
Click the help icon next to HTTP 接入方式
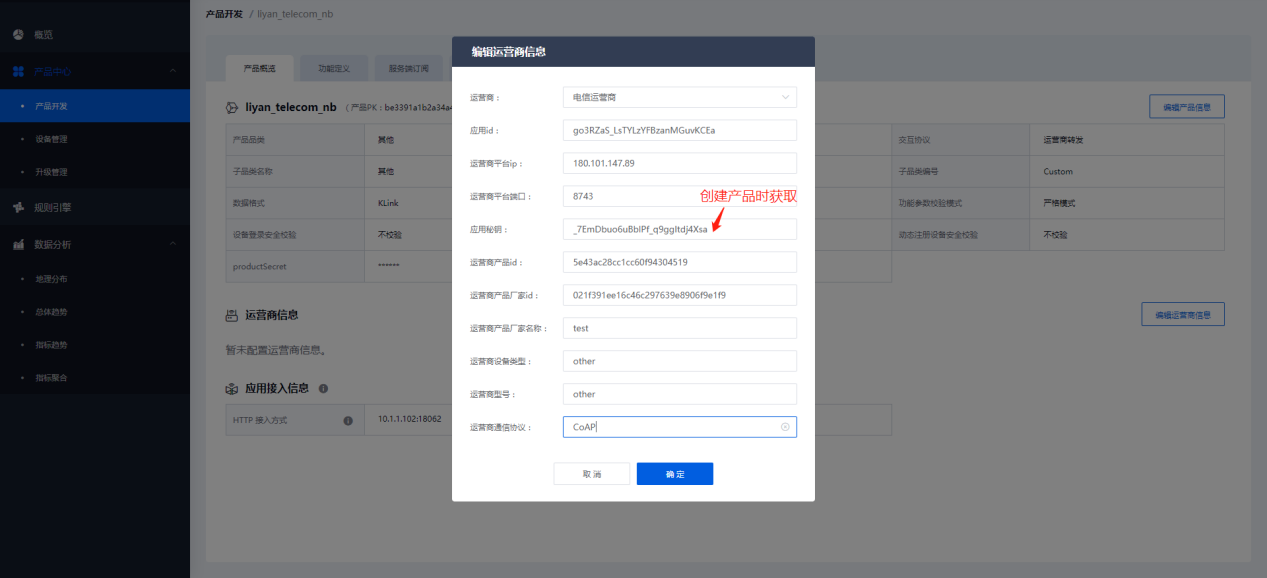(348, 421)
